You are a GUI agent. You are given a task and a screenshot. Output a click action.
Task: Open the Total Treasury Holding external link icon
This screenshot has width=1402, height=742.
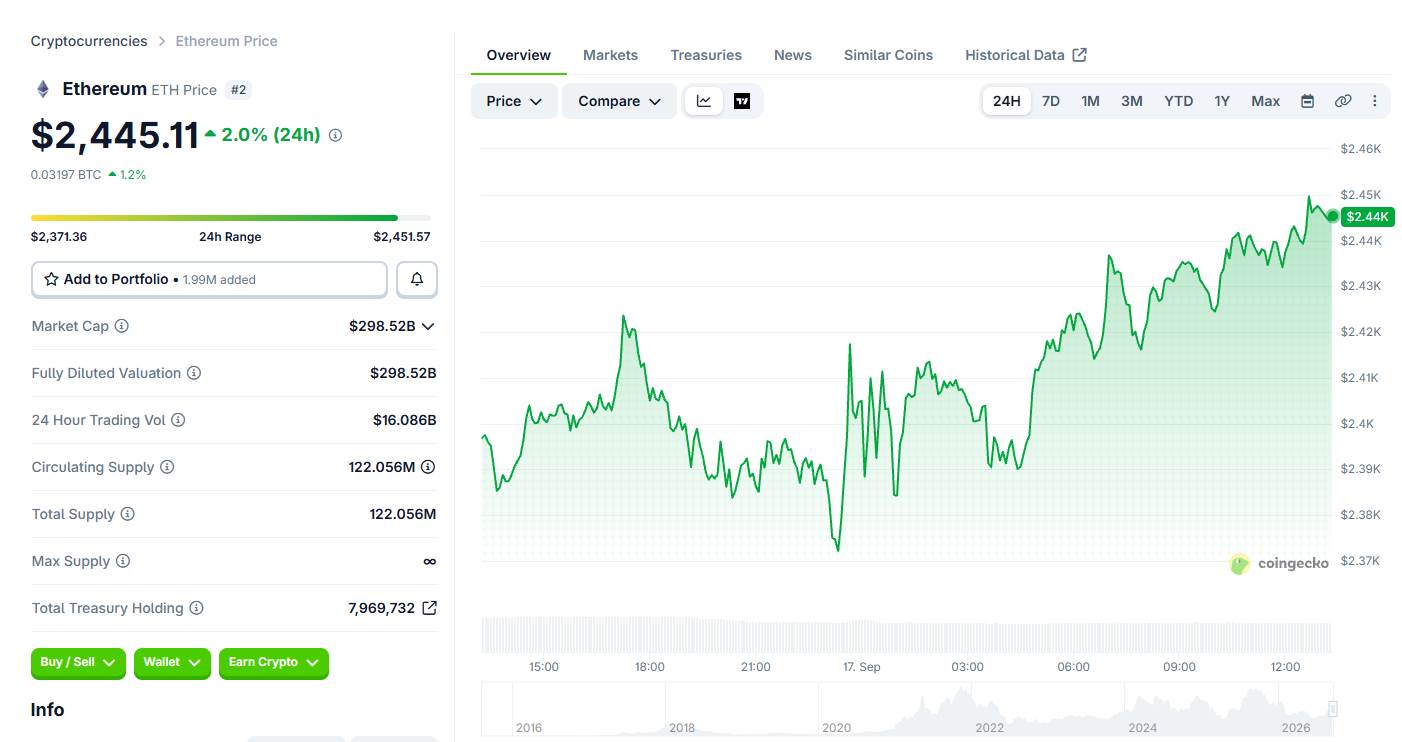pyautogui.click(x=429, y=608)
